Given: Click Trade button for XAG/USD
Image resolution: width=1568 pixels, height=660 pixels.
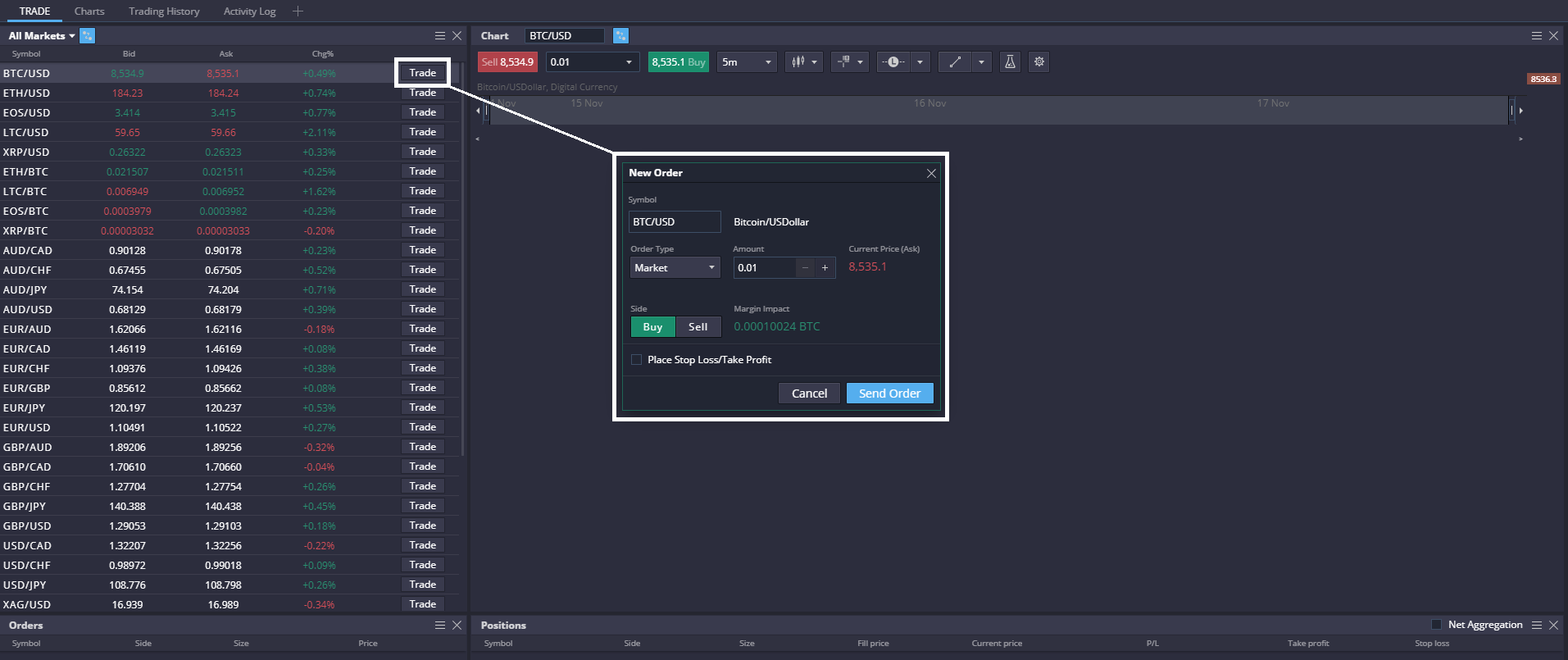Looking at the screenshot, I should (423, 604).
